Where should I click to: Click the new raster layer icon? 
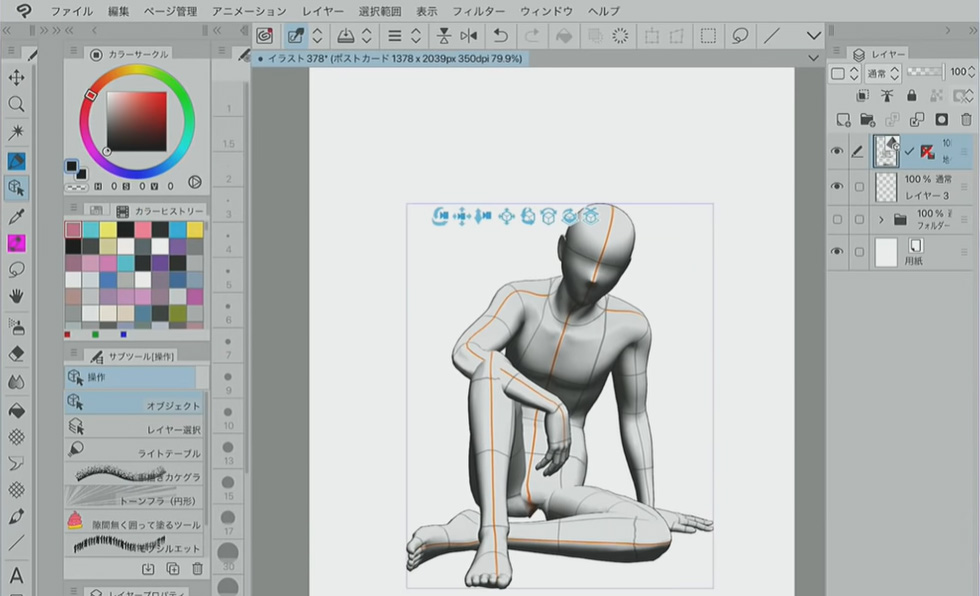point(843,120)
